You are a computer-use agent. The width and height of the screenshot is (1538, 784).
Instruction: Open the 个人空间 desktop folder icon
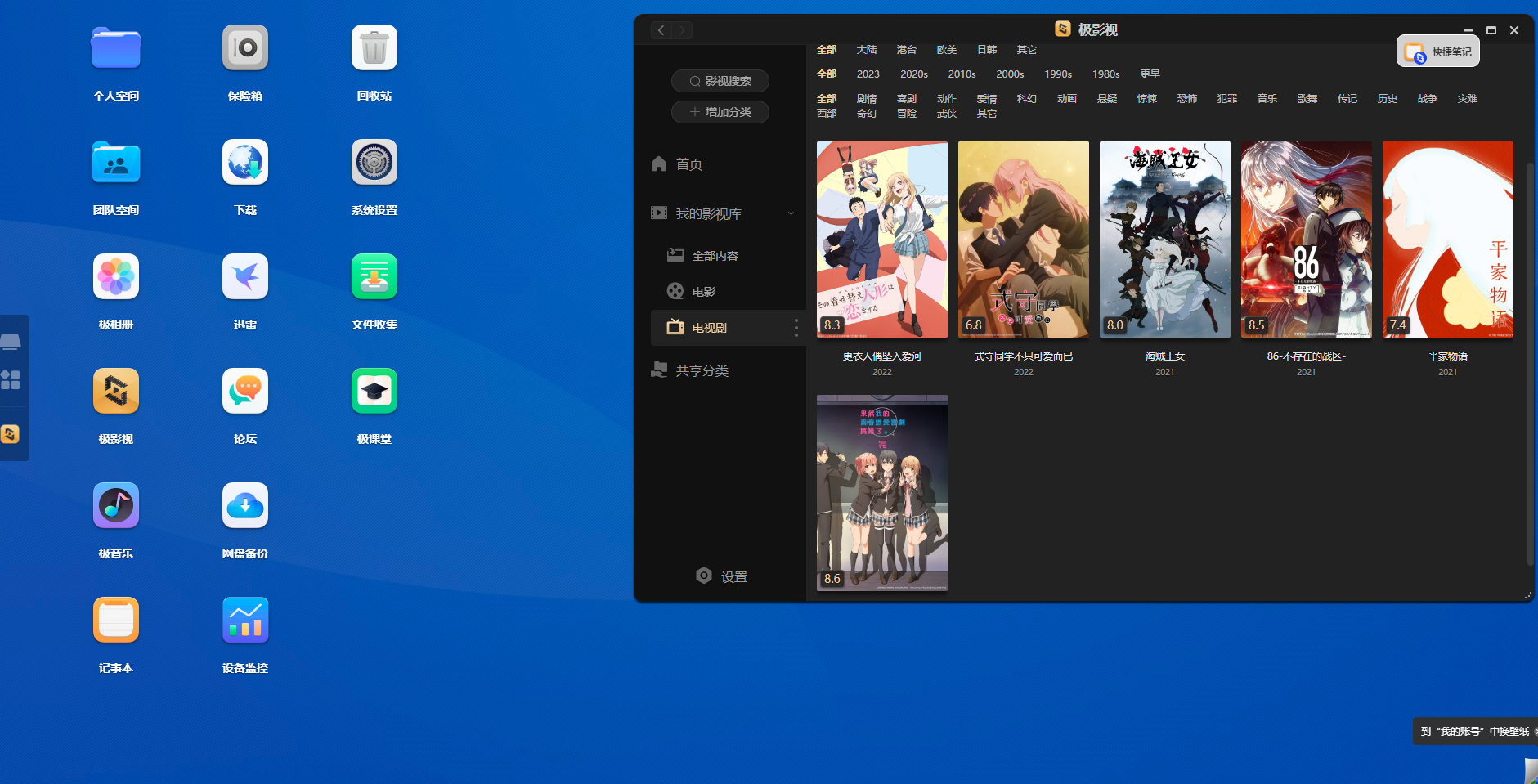coord(116,48)
